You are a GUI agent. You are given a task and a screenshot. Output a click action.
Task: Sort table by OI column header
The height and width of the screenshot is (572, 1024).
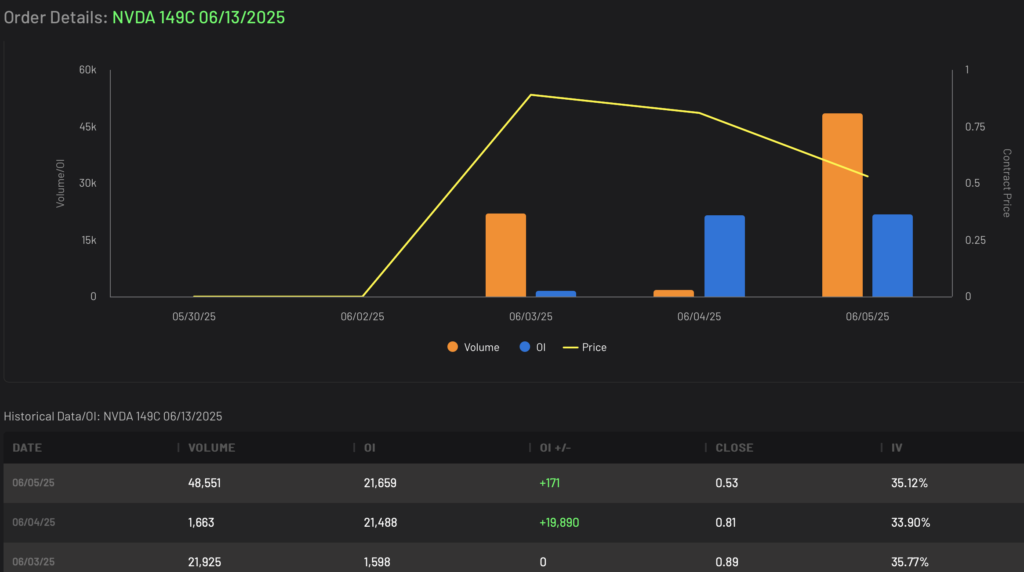(x=370, y=448)
